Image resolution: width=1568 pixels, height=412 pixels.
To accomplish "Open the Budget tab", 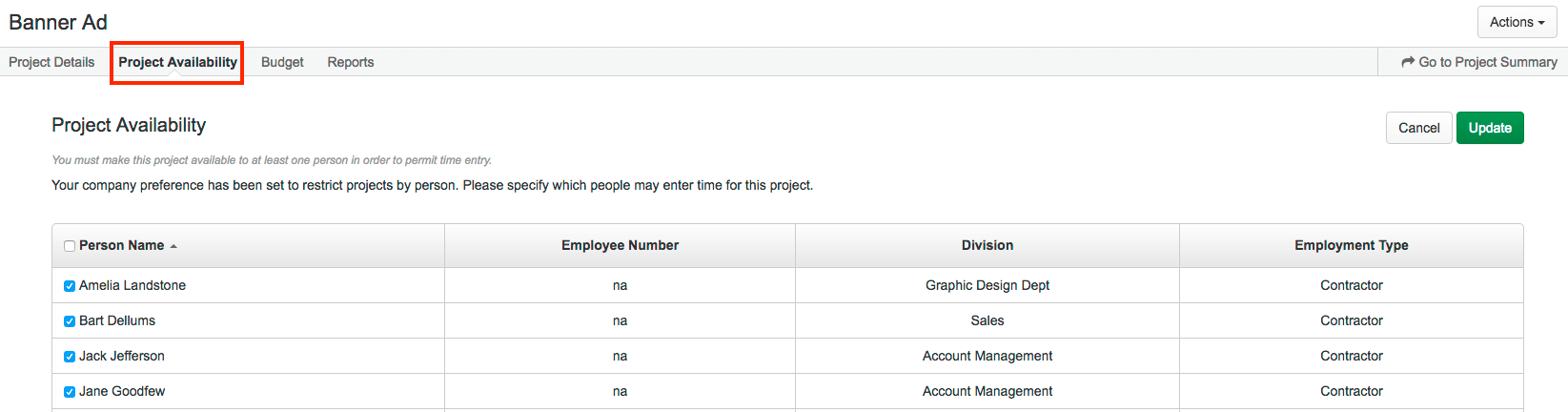I will coord(282,62).
